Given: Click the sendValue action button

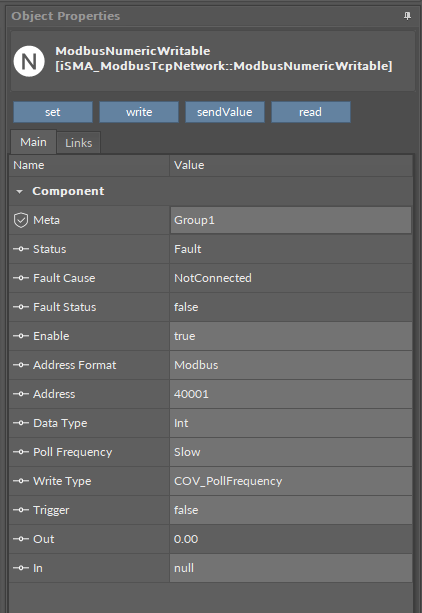Looking at the screenshot, I should [225, 112].
